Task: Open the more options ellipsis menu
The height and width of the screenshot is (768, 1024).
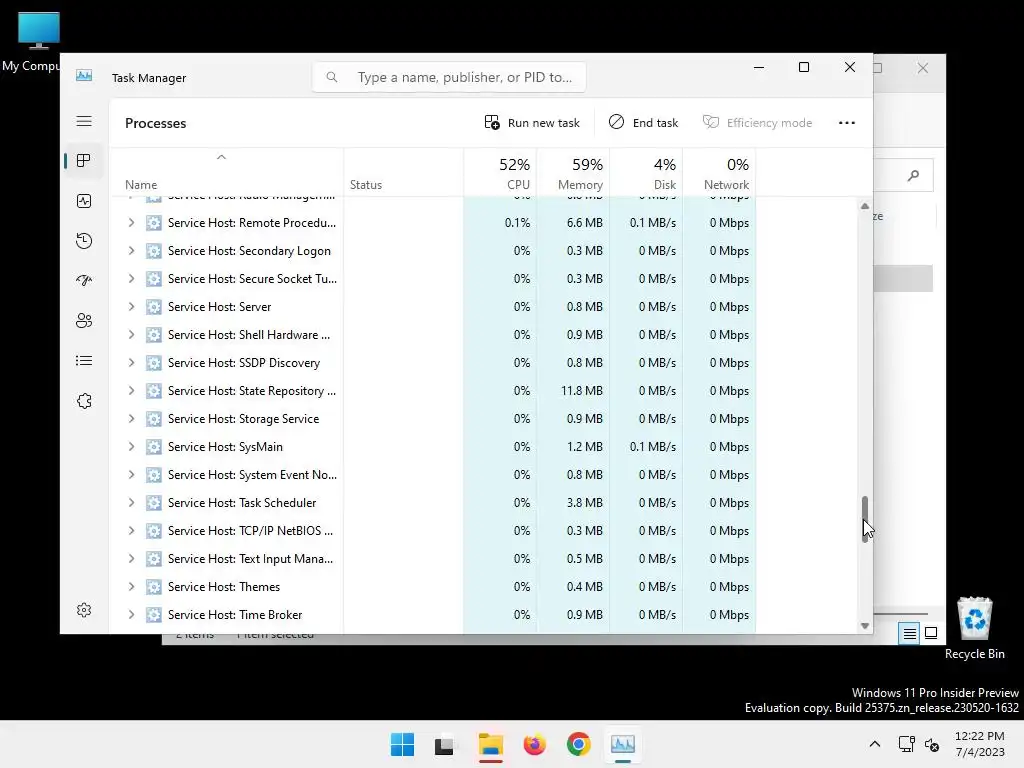Action: 847,123
